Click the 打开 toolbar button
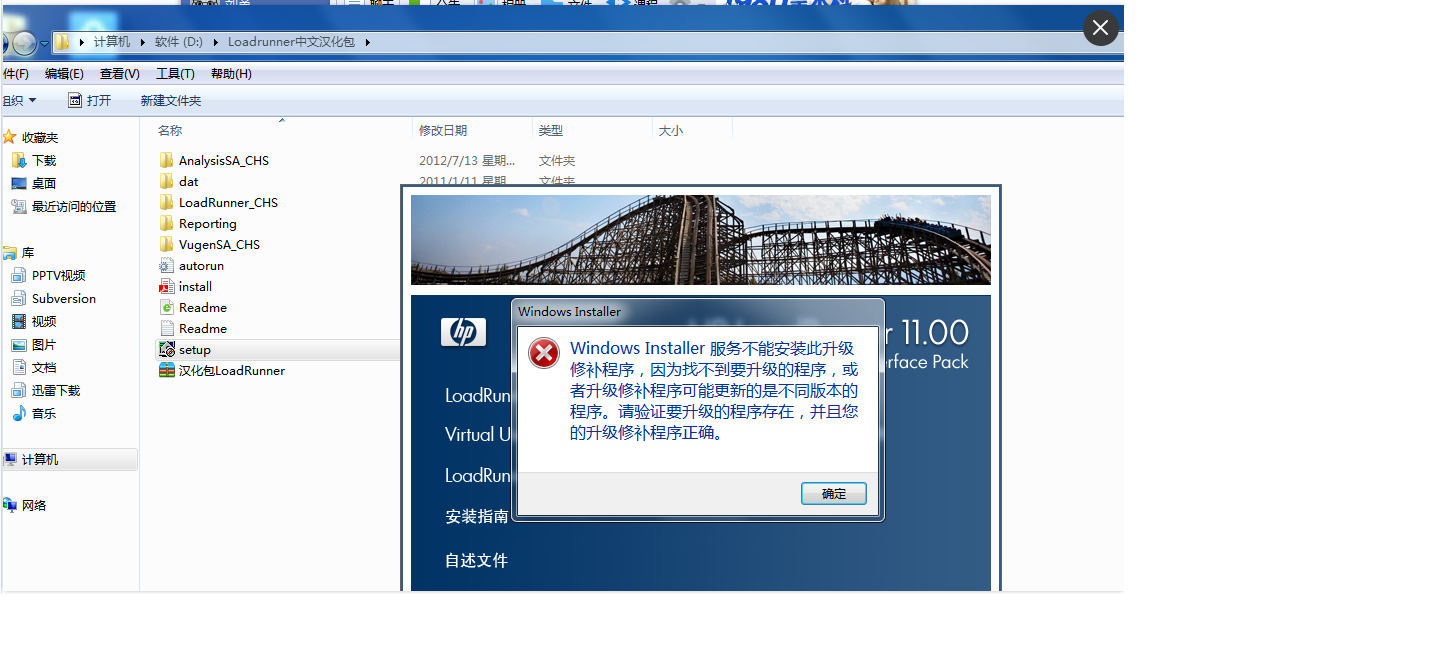 pyautogui.click(x=90, y=100)
